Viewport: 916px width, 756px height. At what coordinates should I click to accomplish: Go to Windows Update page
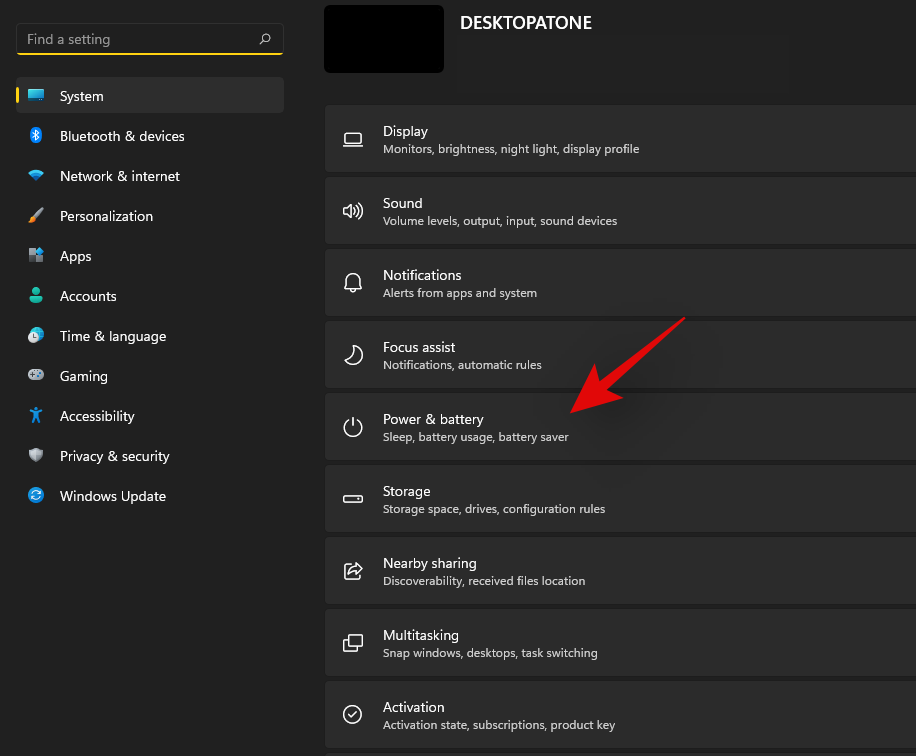pyautogui.click(x=150, y=496)
